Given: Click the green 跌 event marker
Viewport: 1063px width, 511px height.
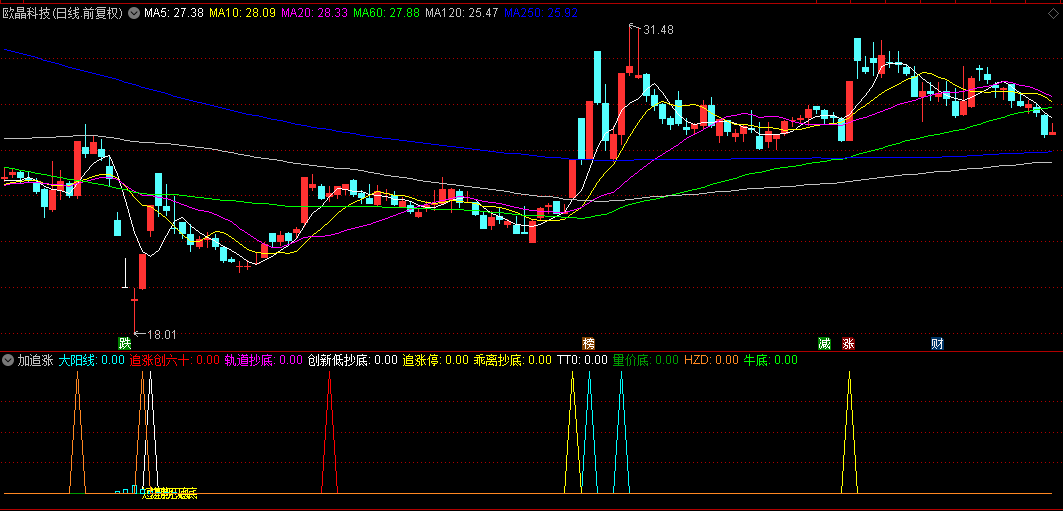Looking at the screenshot, I should click(x=124, y=343).
